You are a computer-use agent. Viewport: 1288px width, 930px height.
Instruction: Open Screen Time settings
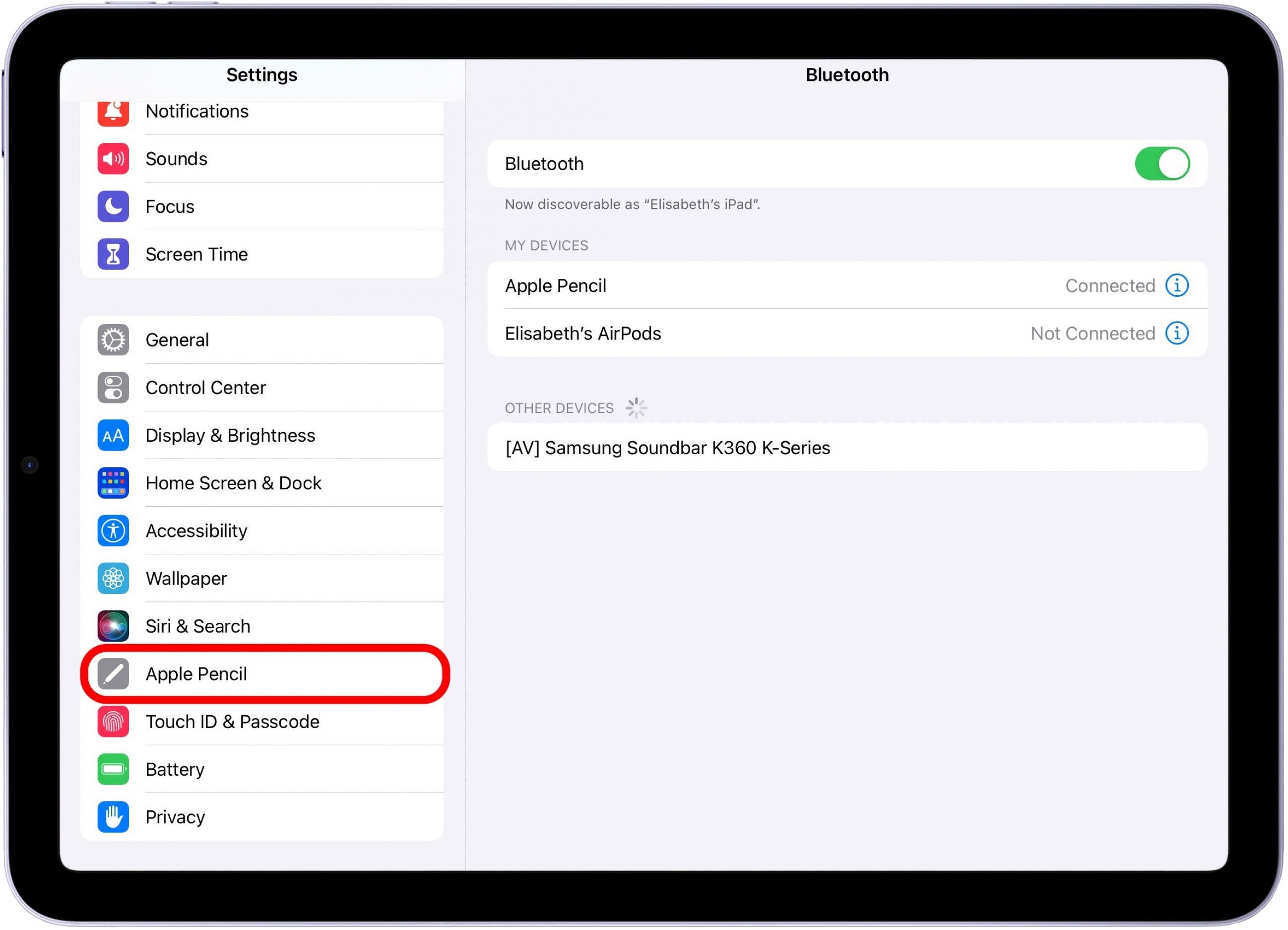pyautogui.click(x=262, y=254)
